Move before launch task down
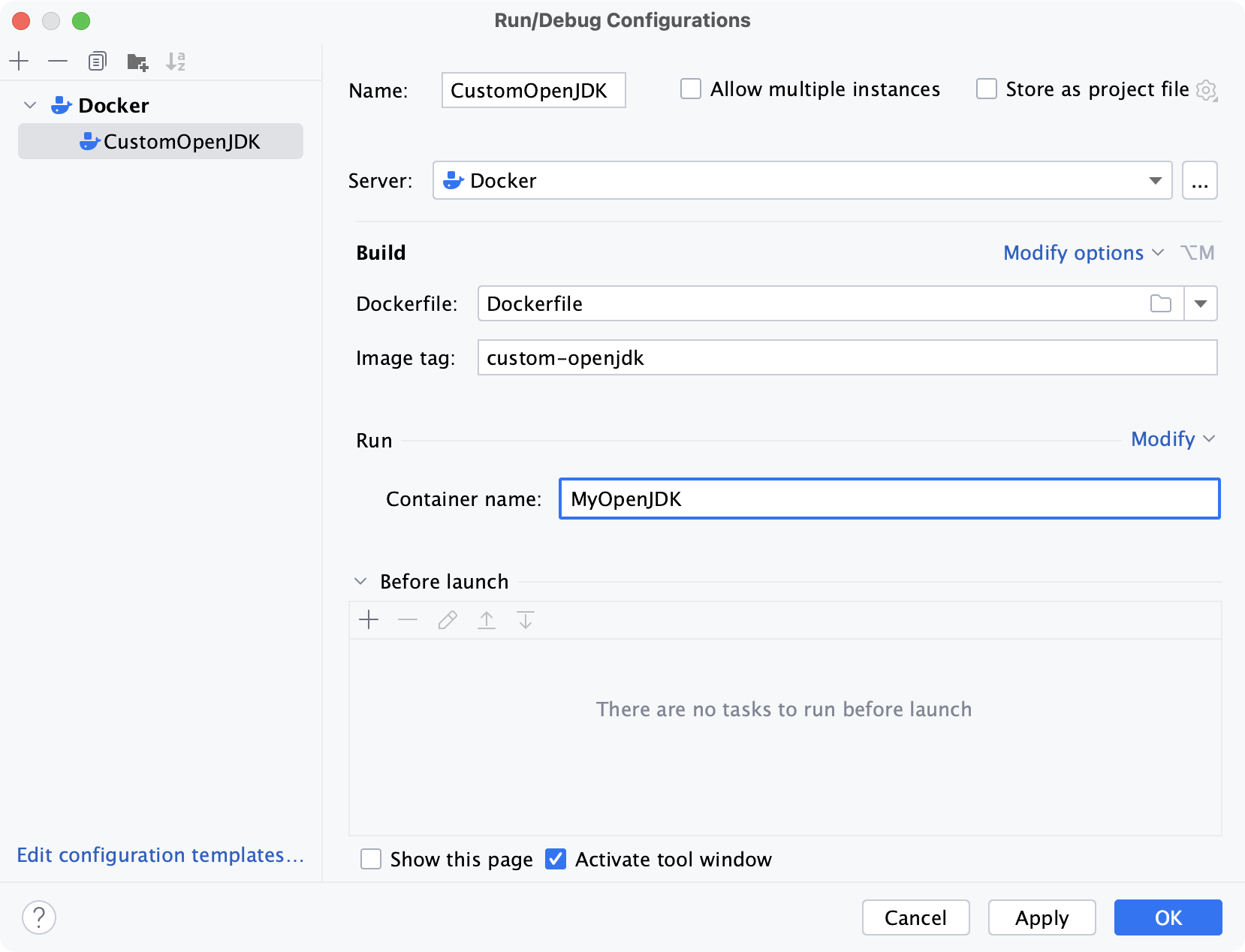Screen dimensions: 1245x952 point(525,620)
